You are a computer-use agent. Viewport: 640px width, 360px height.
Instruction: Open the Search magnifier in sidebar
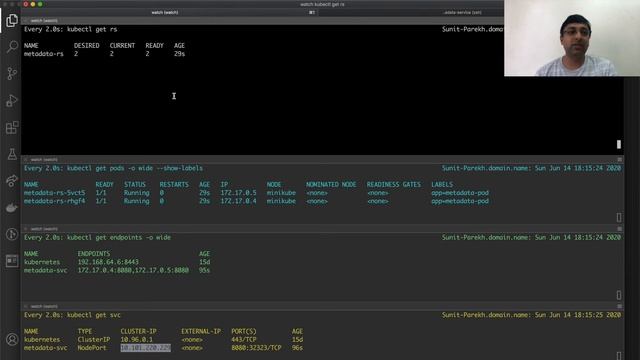tap(12, 47)
